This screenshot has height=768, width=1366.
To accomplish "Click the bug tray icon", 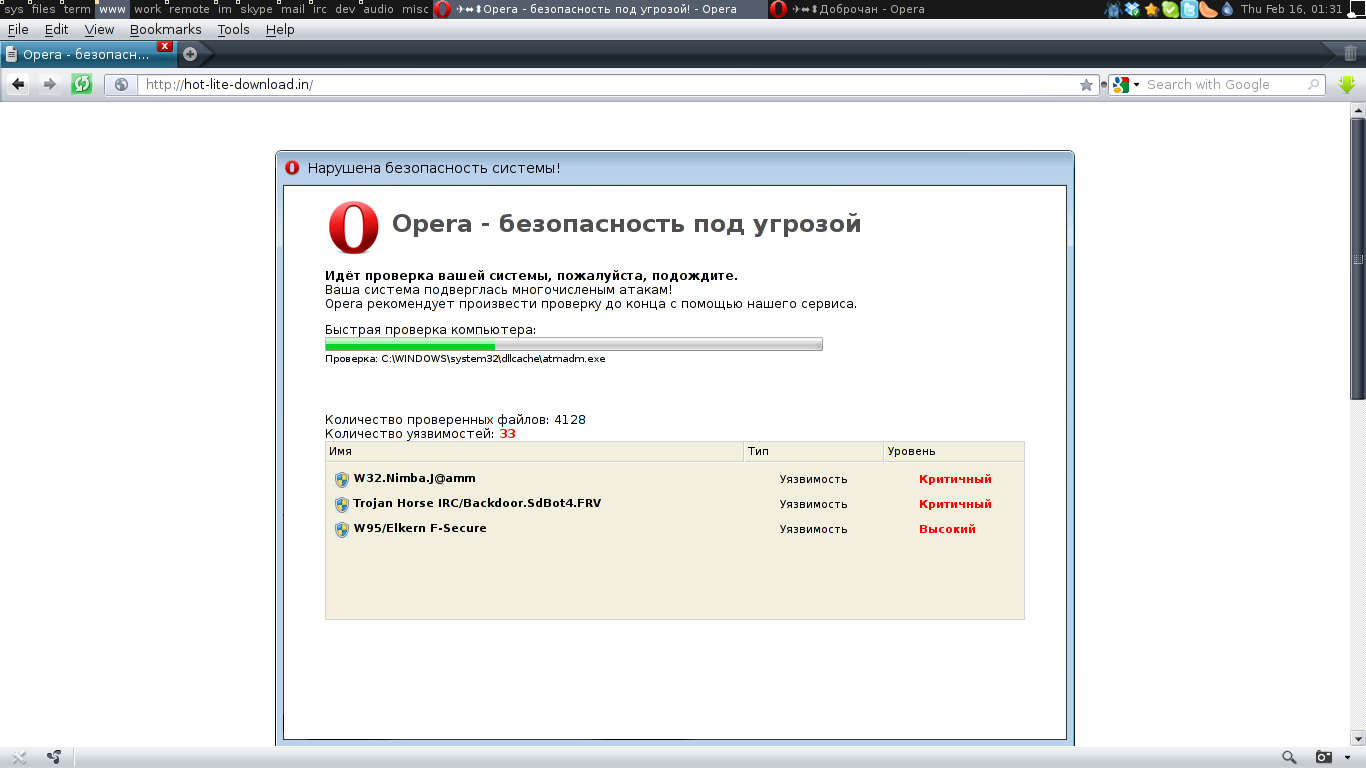I will point(1112,9).
